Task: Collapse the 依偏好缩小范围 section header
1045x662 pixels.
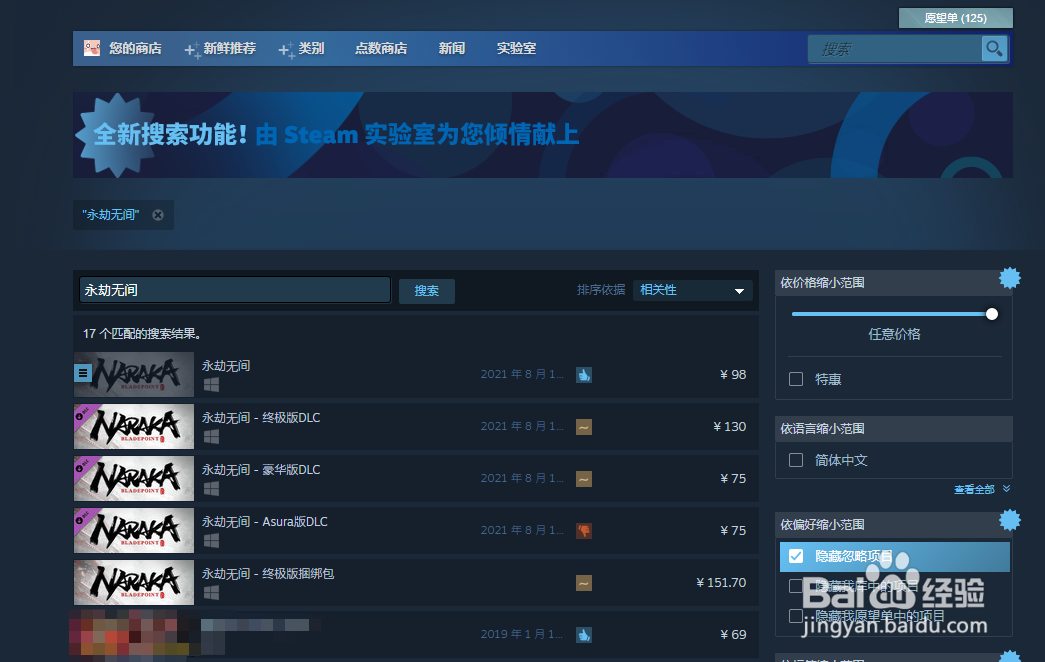Action: click(894, 525)
